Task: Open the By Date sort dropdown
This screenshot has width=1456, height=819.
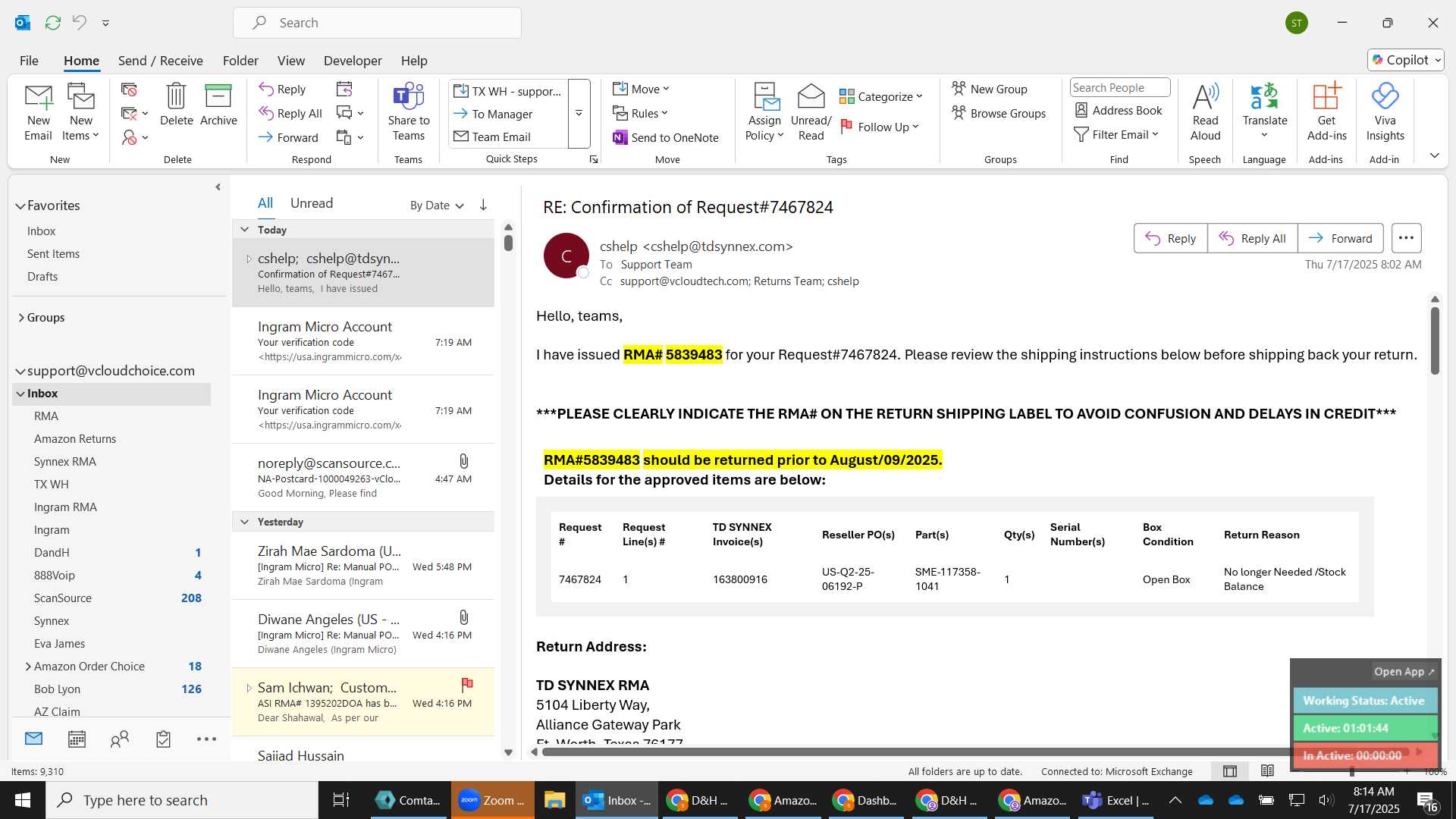Action: [437, 206]
